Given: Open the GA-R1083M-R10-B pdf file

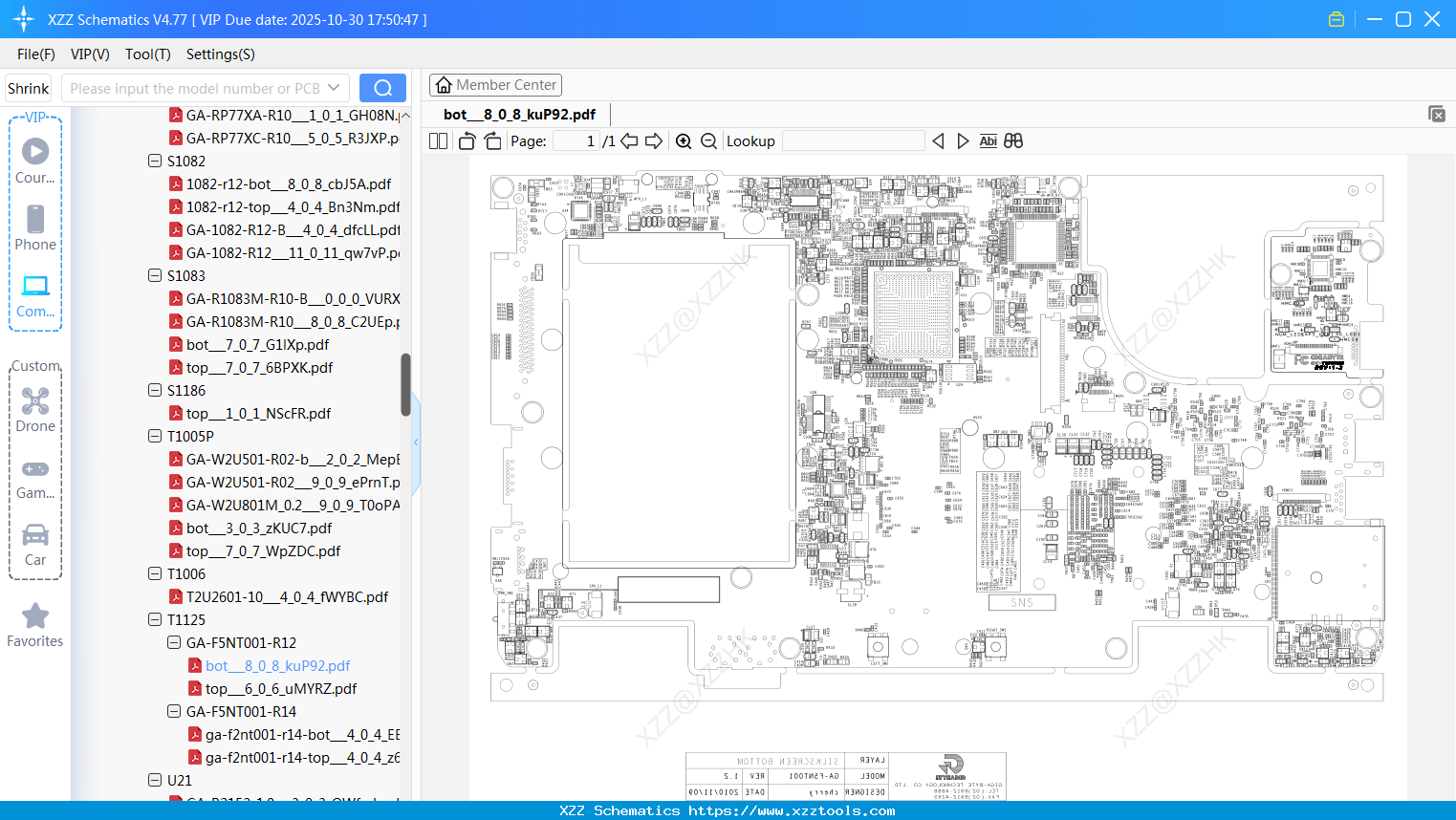Looking at the screenshot, I should coord(293,298).
